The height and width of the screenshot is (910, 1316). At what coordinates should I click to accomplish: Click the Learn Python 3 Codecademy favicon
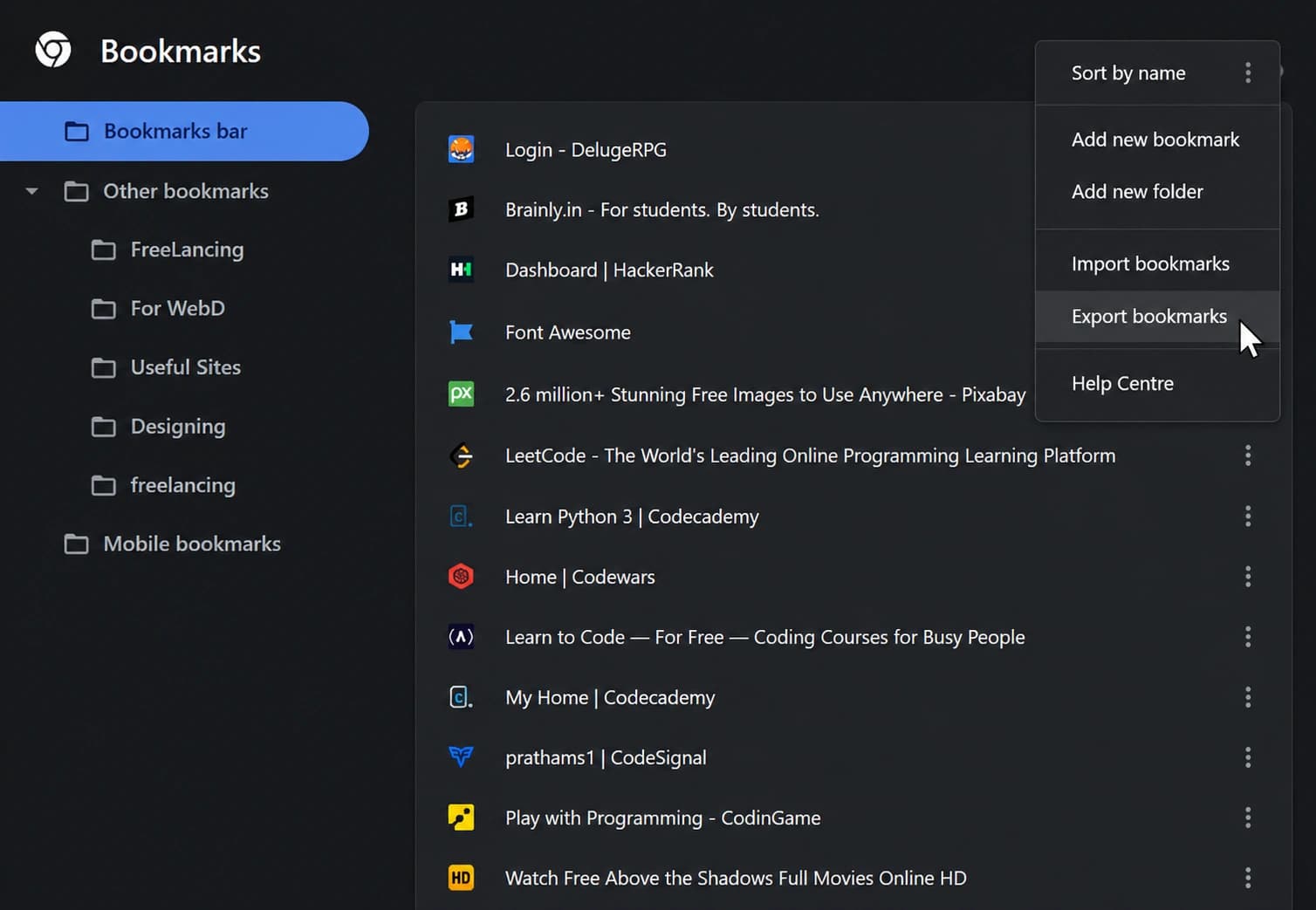pos(461,517)
